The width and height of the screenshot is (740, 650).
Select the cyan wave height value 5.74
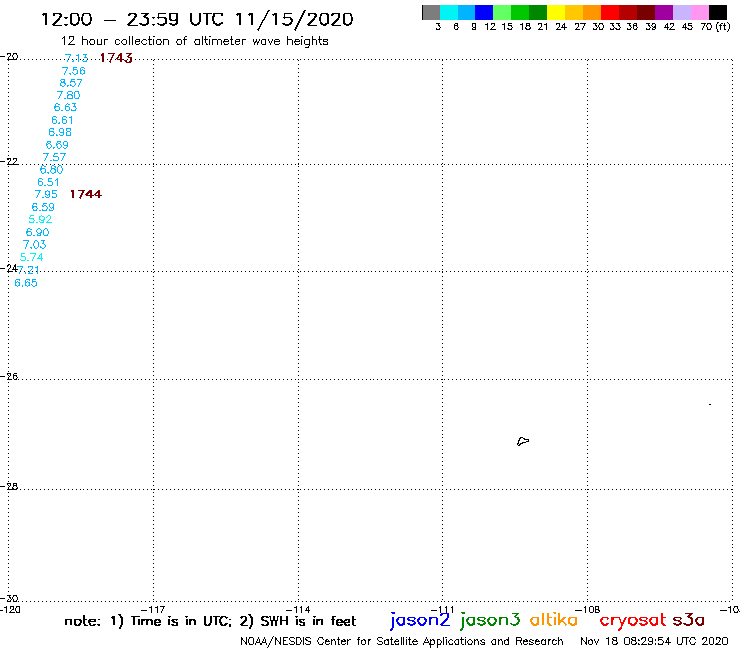pyautogui.click(x=32, y=257)
